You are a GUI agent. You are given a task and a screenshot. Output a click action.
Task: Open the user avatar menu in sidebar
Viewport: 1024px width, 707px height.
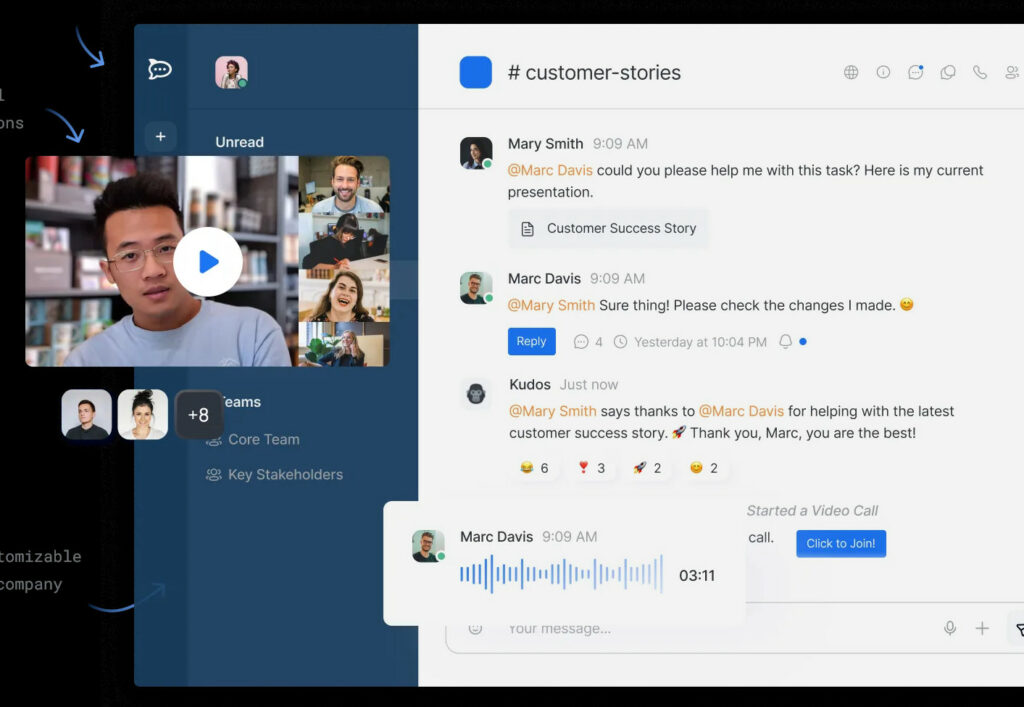click(x=231, y=72)
